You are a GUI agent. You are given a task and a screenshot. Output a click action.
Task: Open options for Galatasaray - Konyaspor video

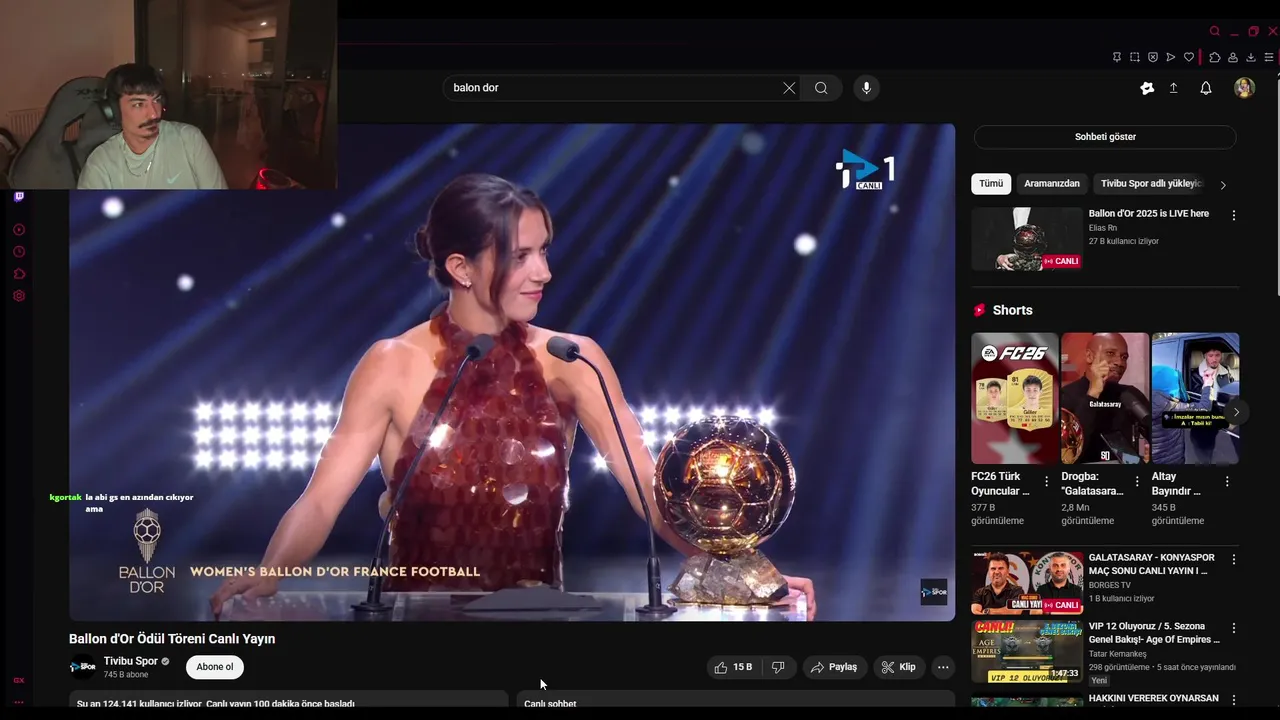click(x=1234, y=560)
